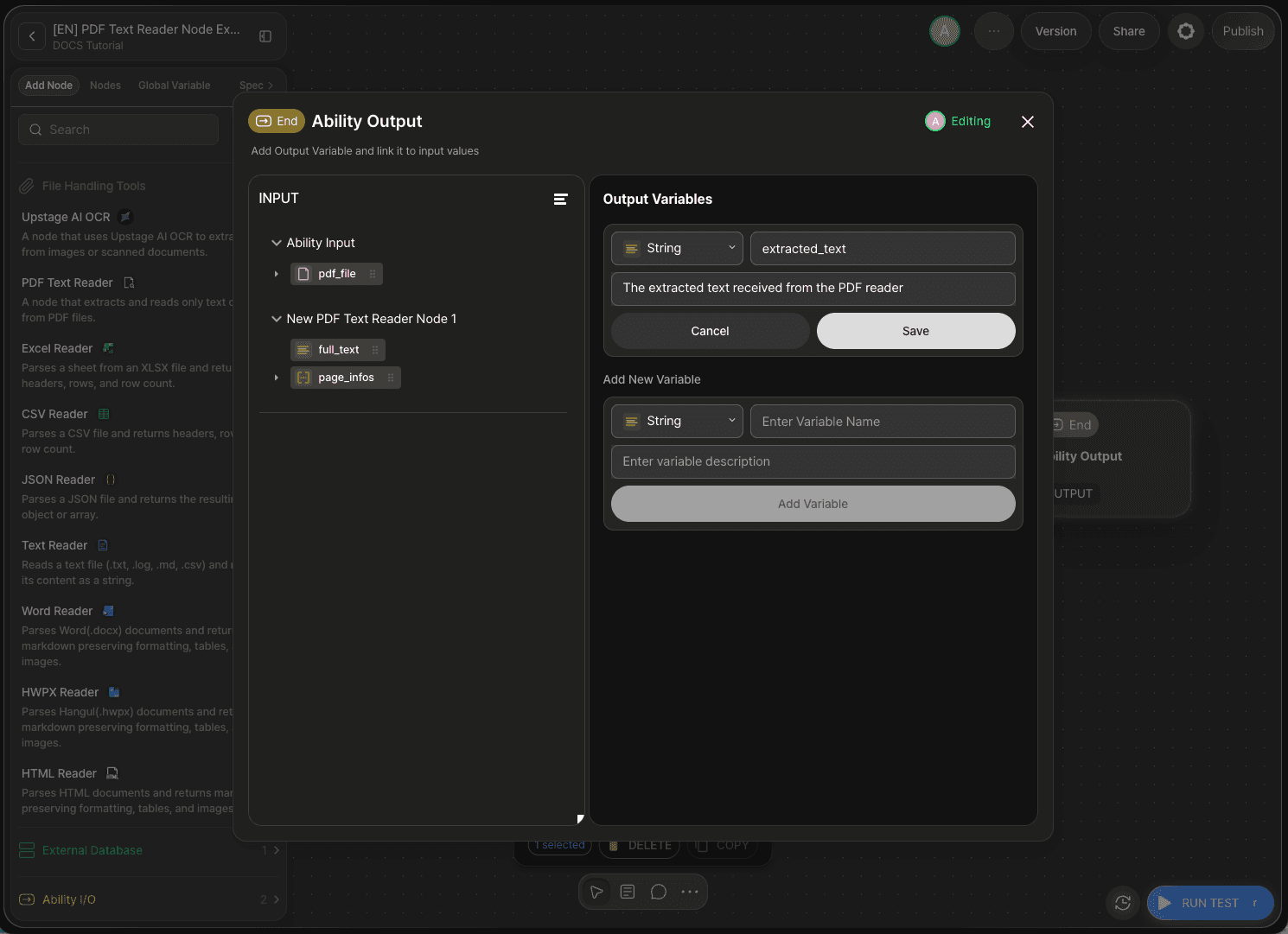The height and width of the screenshot is (934, 1288).
Task: Click the INPUT panel list-view icon
Action: (x=560, y=199)
